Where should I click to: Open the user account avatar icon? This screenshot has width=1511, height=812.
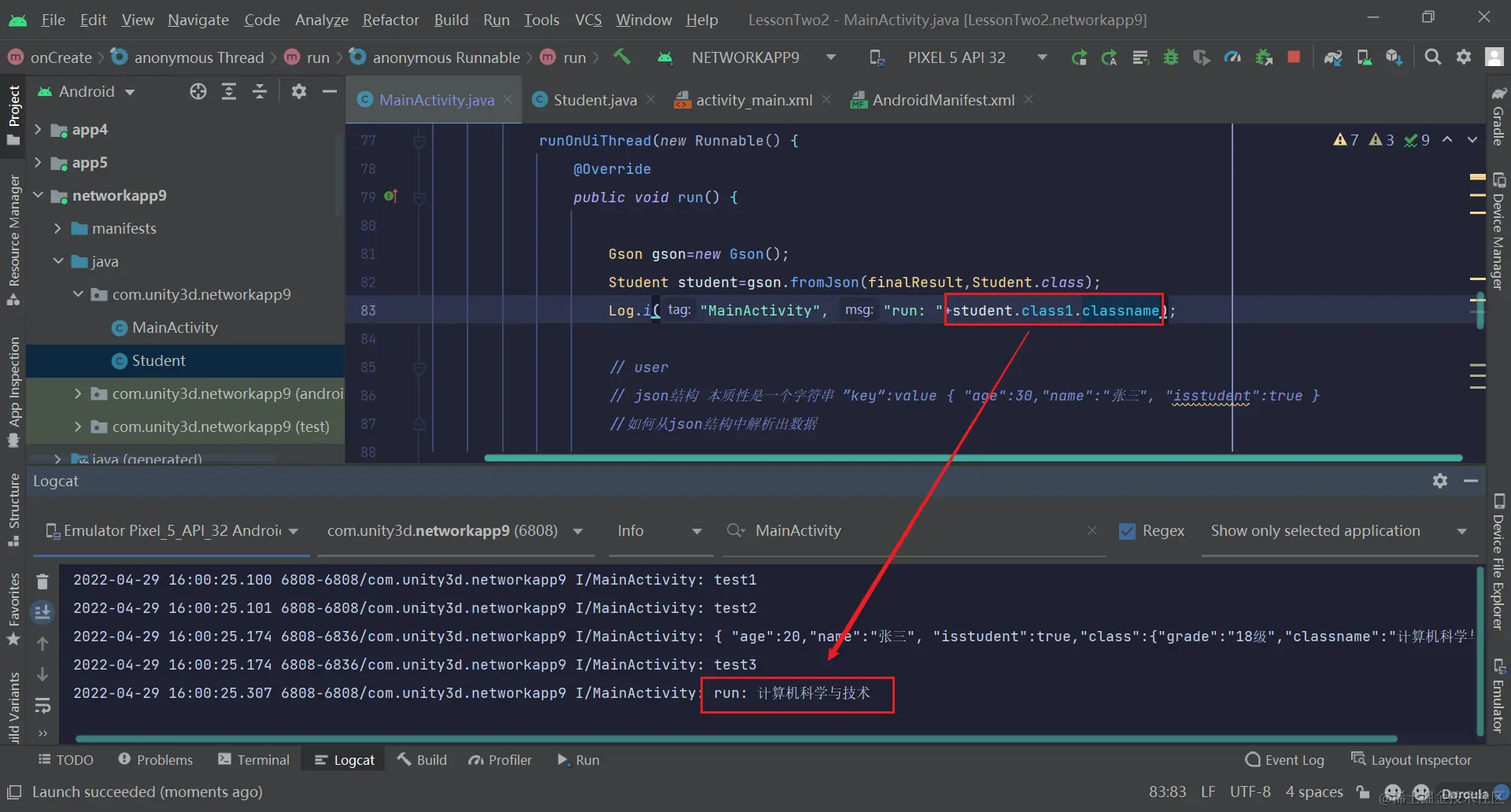[x=1494, y=57]
